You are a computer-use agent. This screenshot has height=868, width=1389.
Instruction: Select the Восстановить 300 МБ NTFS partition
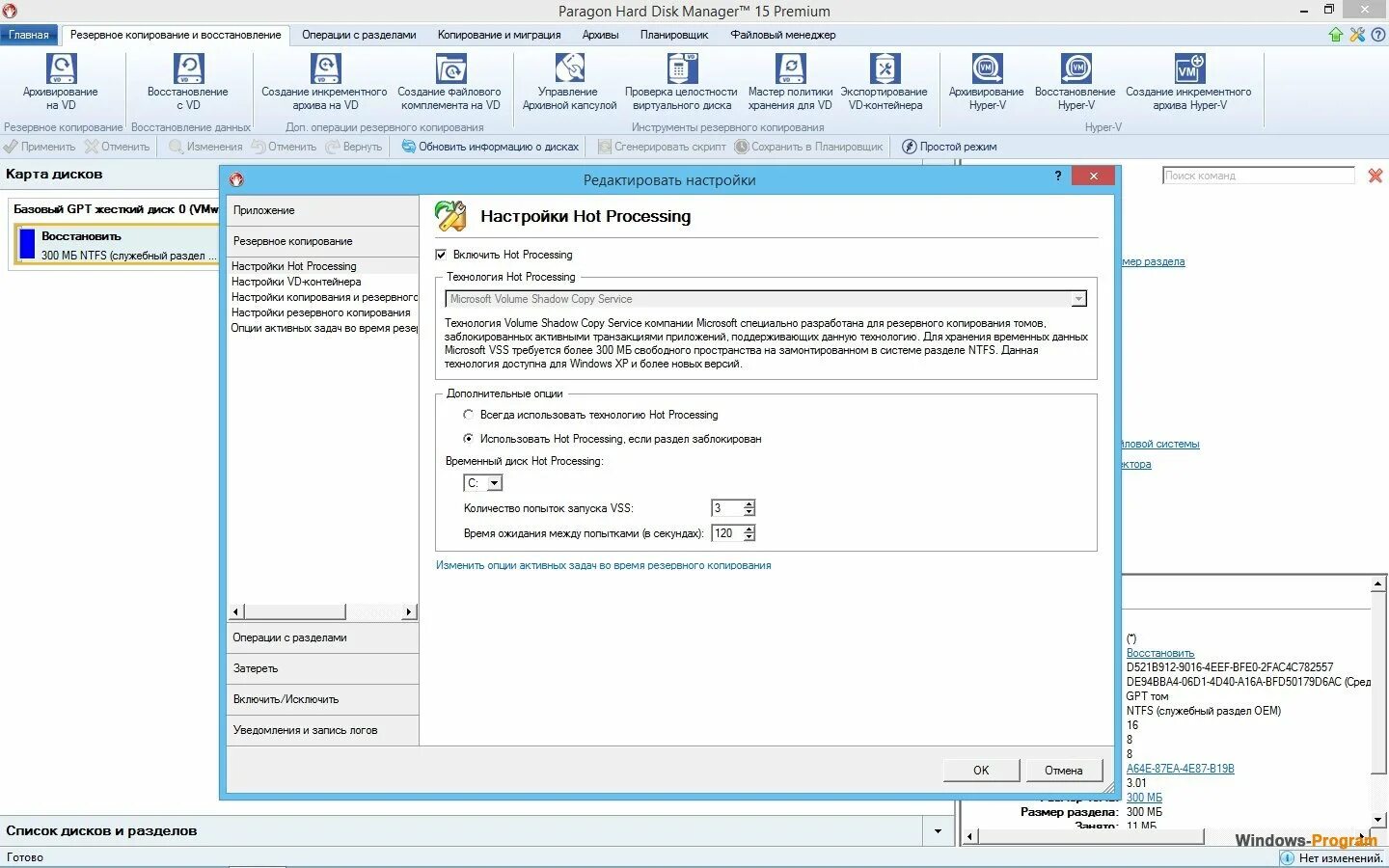click(x=118, y=245)
